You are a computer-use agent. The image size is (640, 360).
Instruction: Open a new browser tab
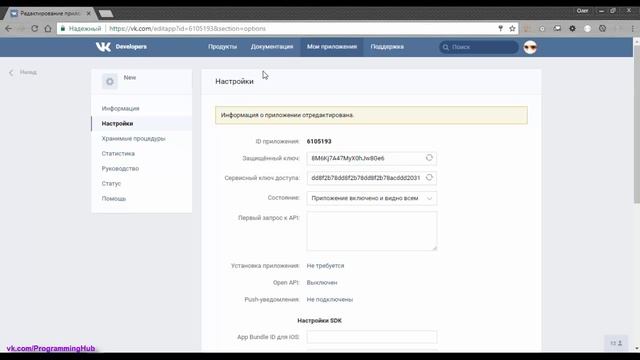point(106,14)
